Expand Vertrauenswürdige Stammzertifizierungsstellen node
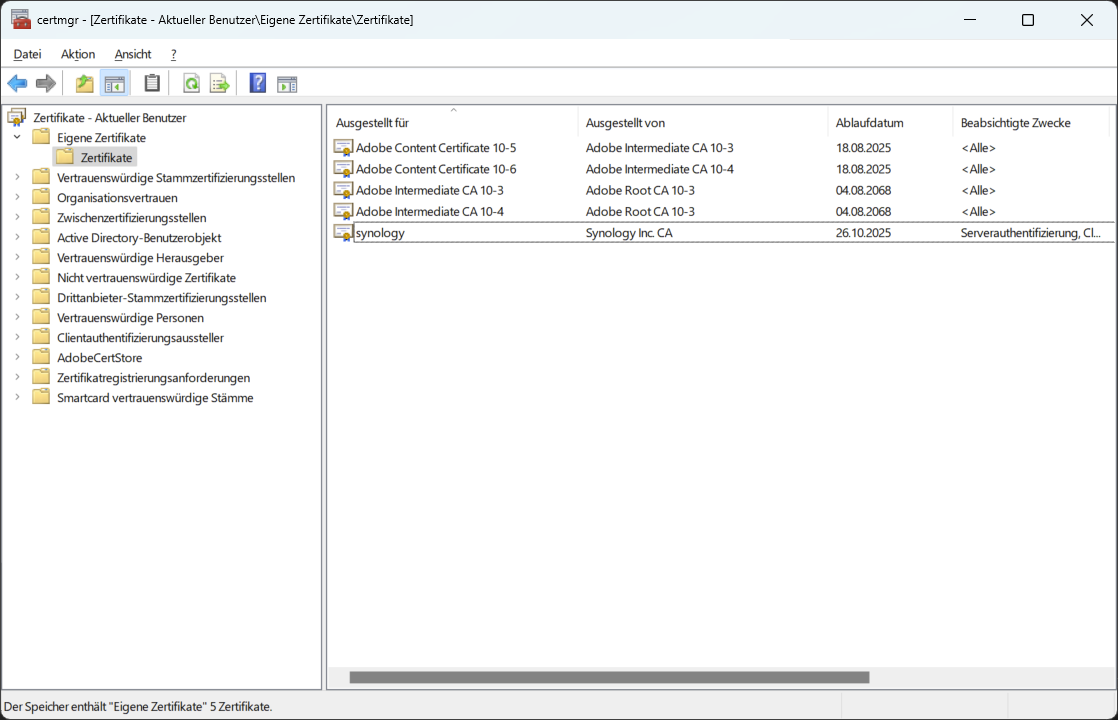Viewport: 1118px width, 720px height. 17,177
